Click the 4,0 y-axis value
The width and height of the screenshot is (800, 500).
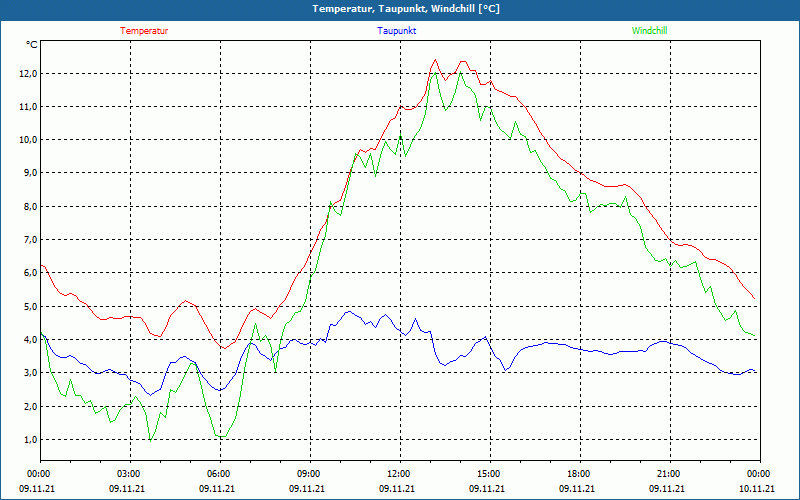pos(30,340)
